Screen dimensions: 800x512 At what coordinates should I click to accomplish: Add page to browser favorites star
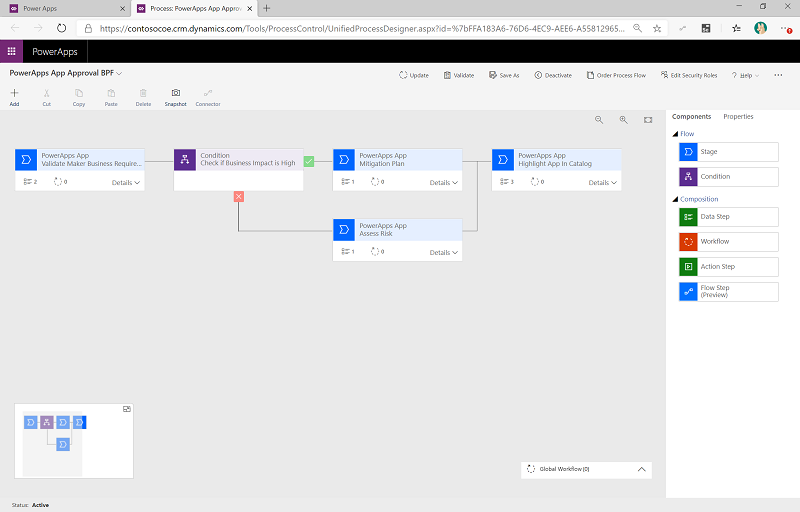click(x=657, y=29)
